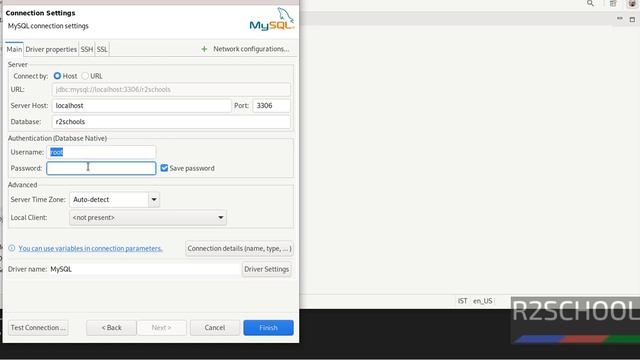Screen dimensions: 640x360
Task: Select the URL radio button
Action: click(x=85, y=76)
